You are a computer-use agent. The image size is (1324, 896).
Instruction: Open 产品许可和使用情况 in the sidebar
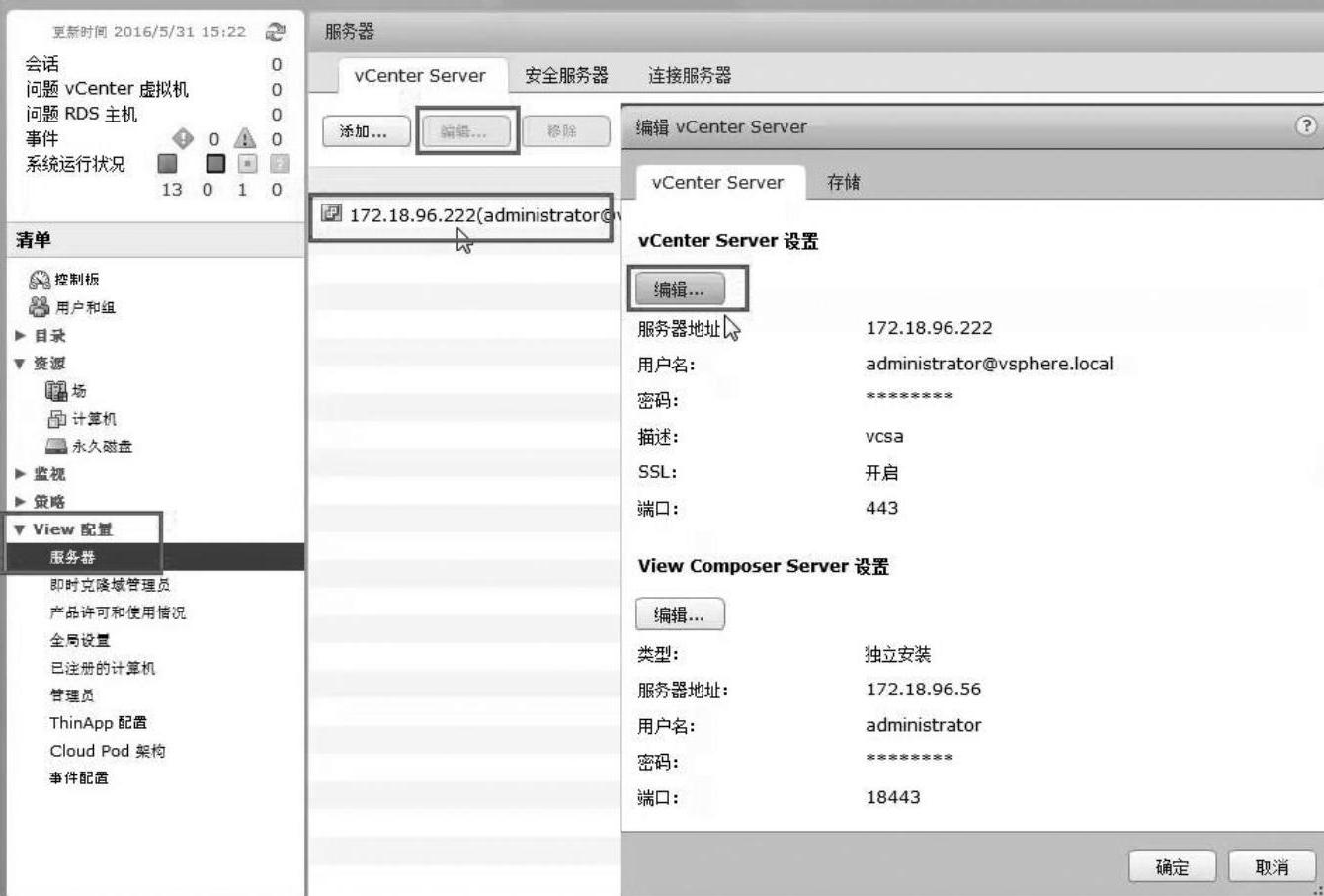[118, 612]
